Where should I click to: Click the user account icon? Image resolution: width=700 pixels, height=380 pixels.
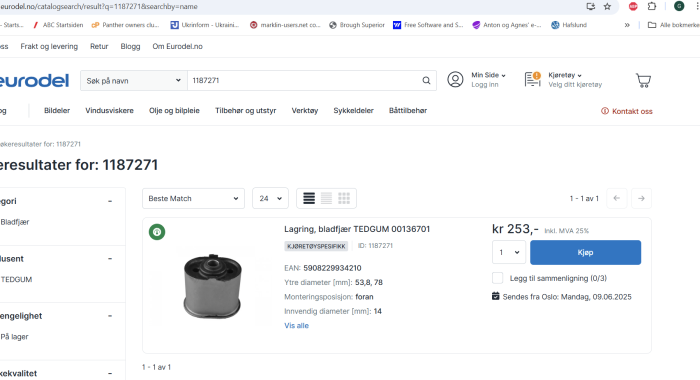pos(455,79)
